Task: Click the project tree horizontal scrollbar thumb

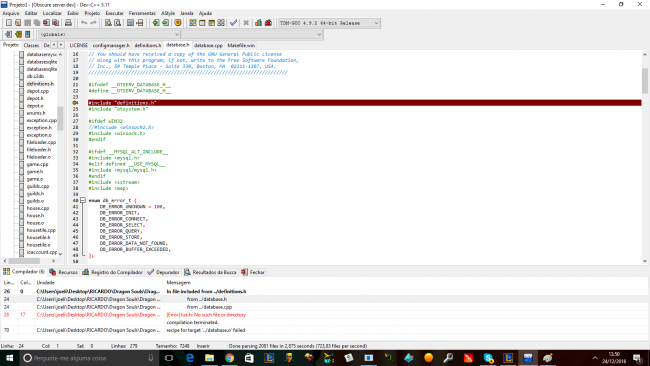Action: click(x=24, y=261)
